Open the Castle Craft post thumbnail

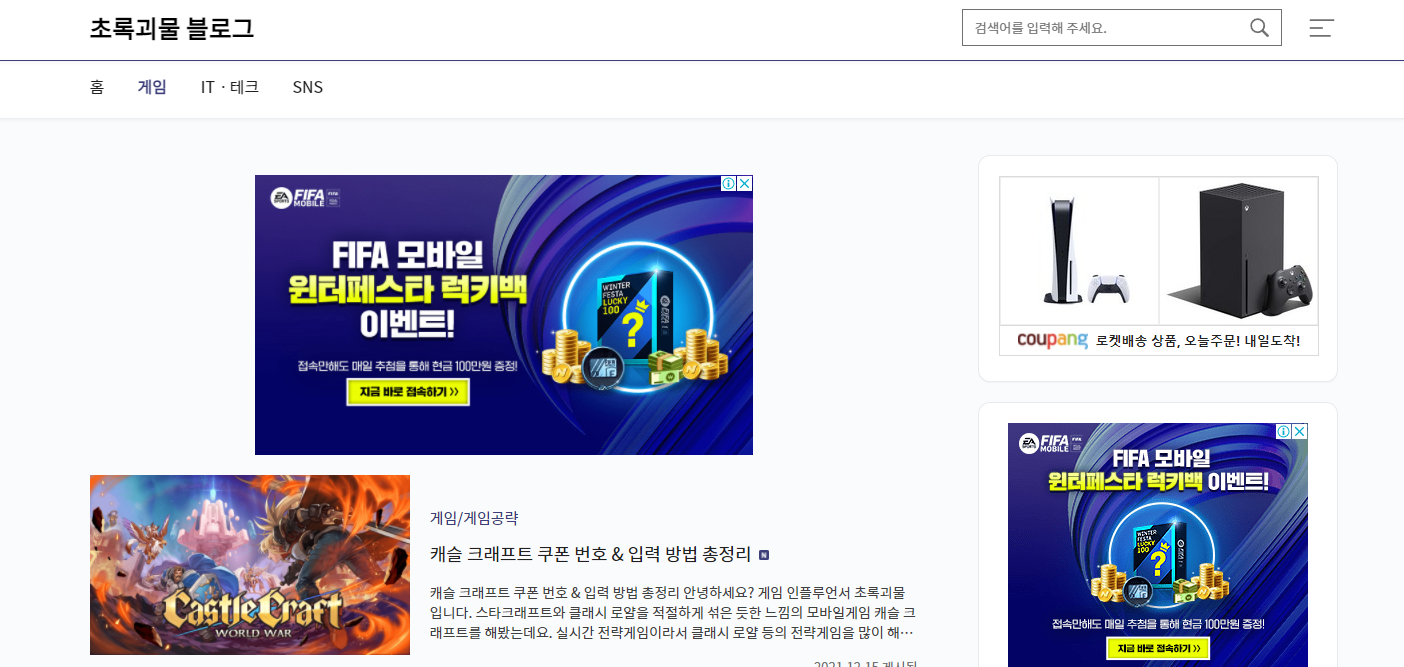tap(250, 565)
